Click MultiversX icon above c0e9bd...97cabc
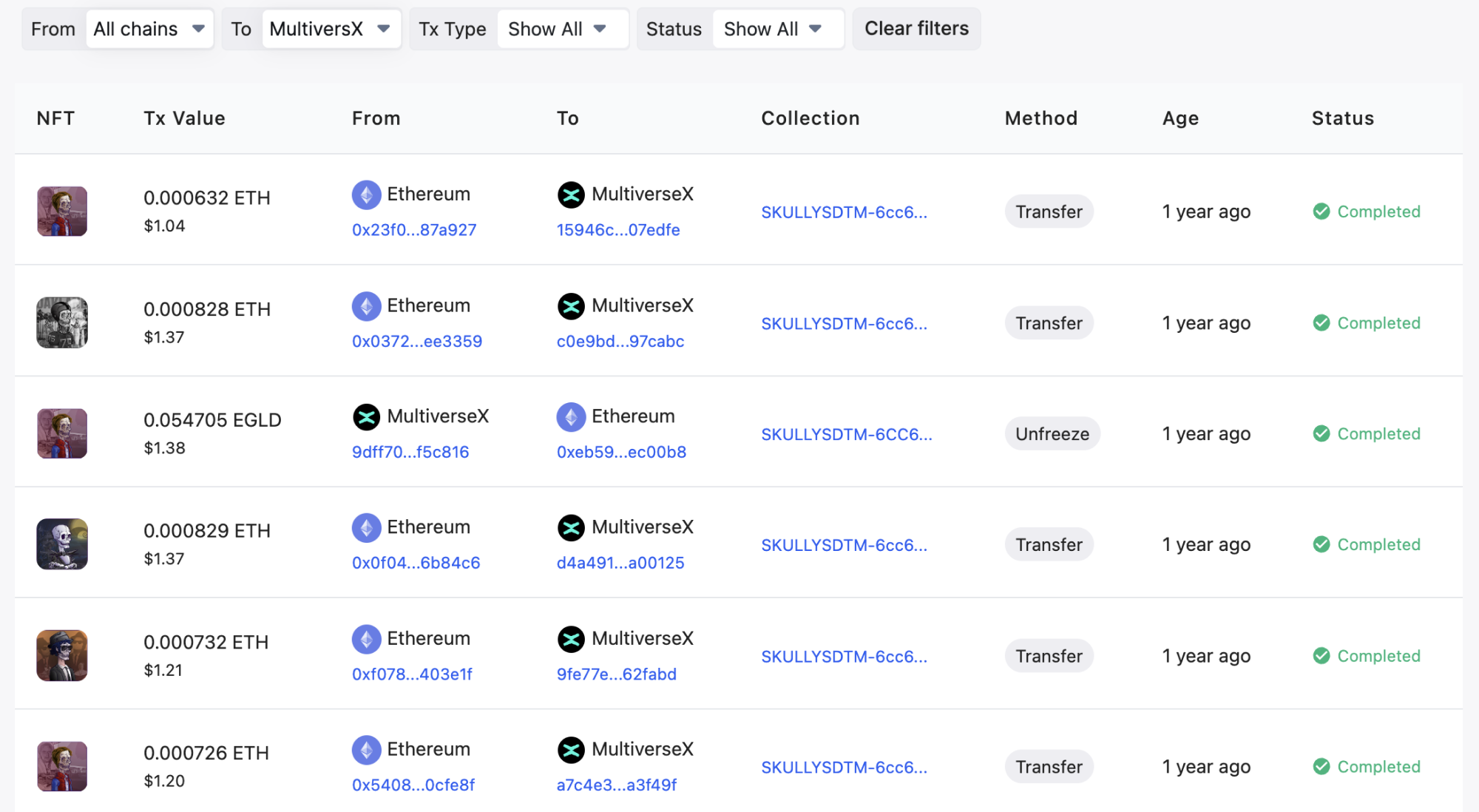1479x812 pixels. tap(571, 306)
